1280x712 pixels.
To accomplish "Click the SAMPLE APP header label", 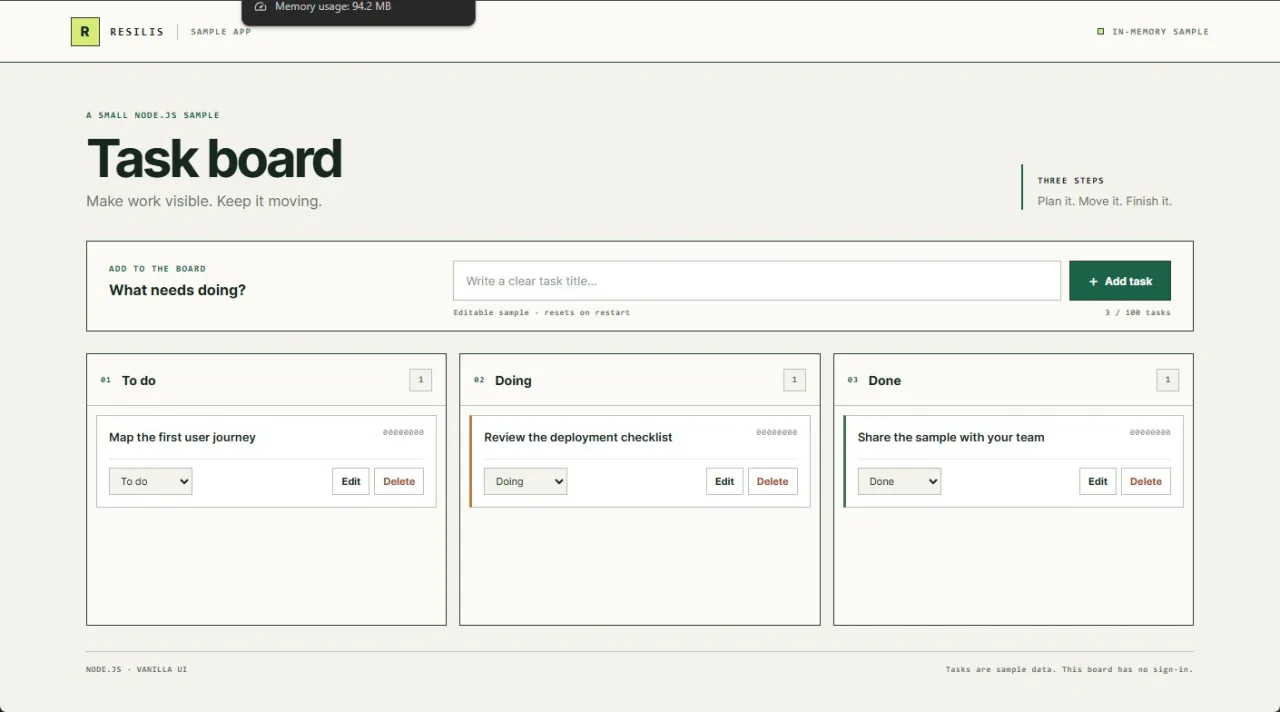I will coord(221,32).
